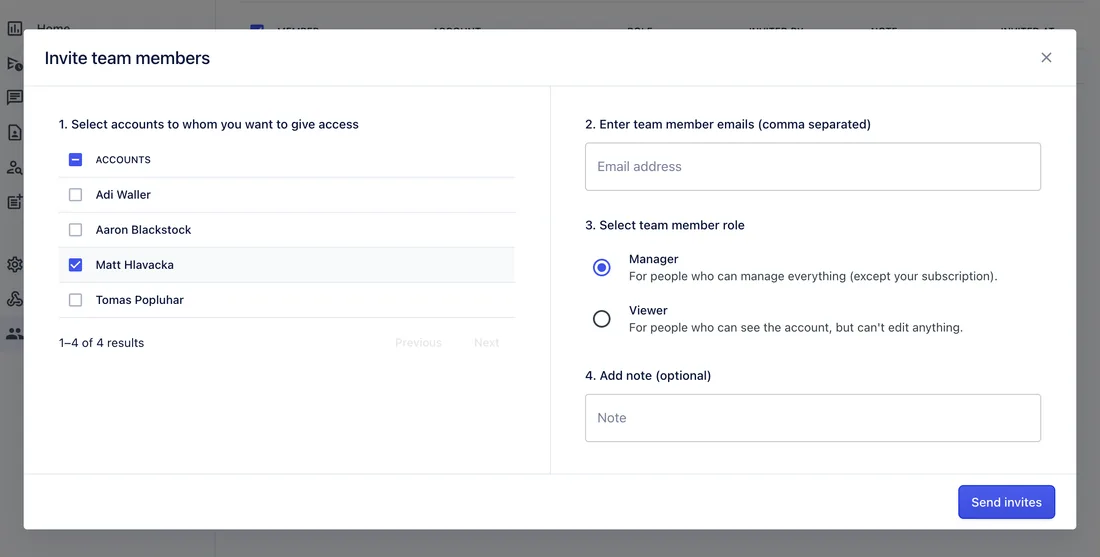Click the Tomas Popluhar account name

[x=140, y=300]
